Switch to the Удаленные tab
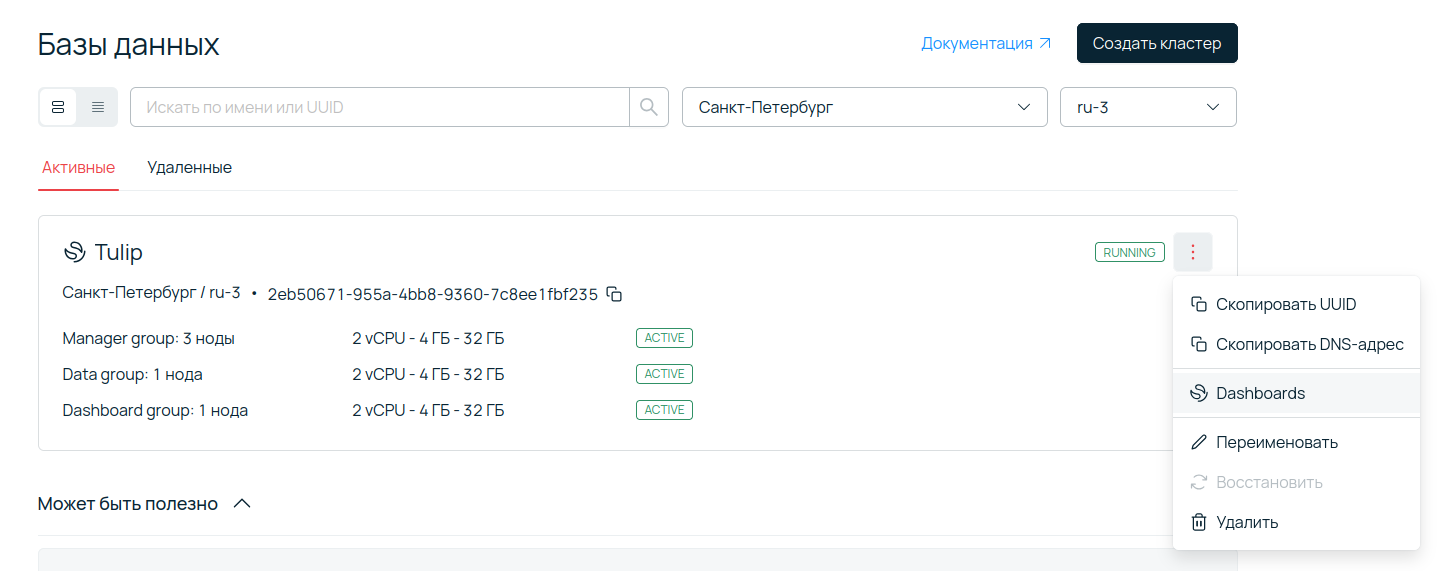Viewport: 1453px width, 571px height. [x=189, y=167]
